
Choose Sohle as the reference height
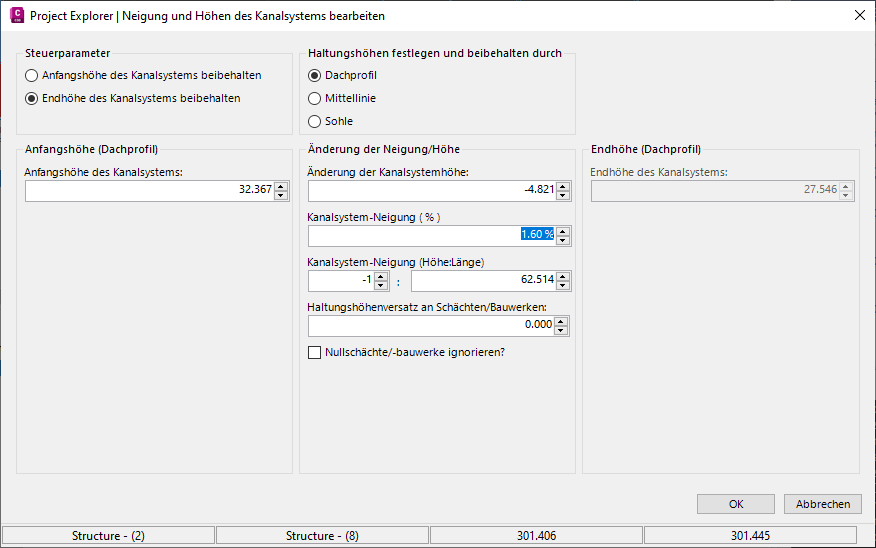coord(315,122)
